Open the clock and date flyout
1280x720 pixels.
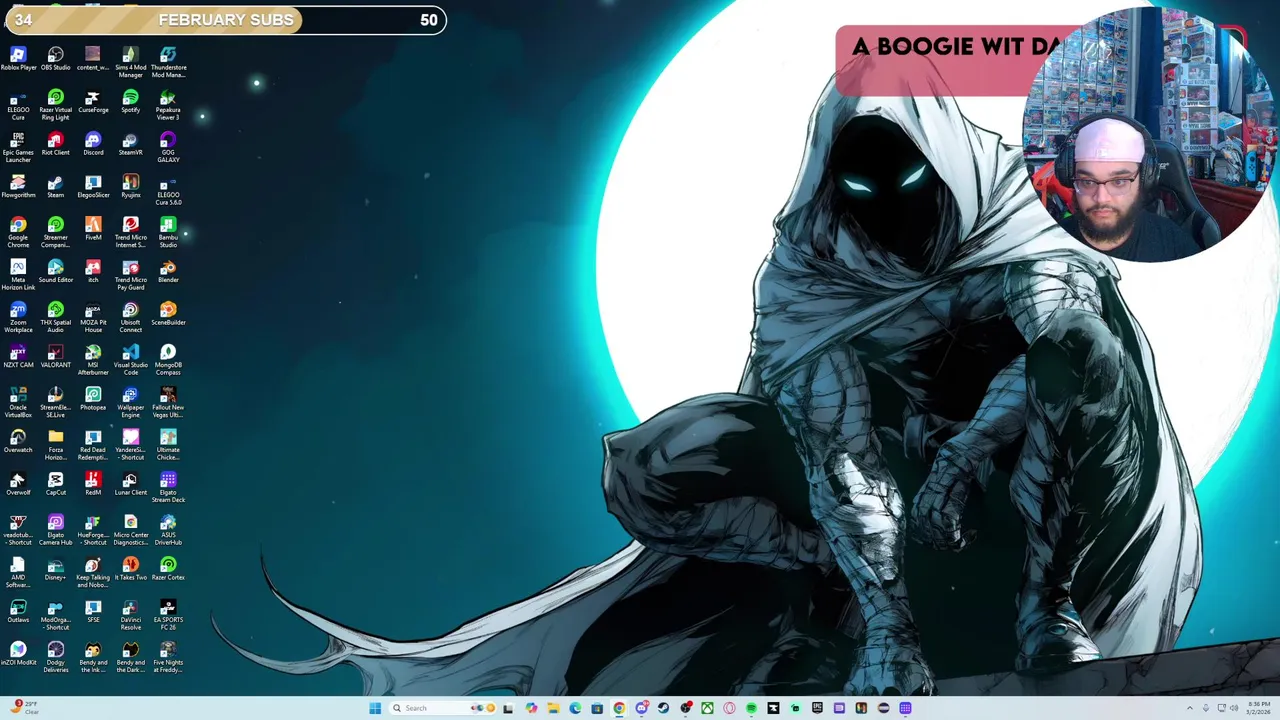pyautogui.click(x=1259, y=708)
